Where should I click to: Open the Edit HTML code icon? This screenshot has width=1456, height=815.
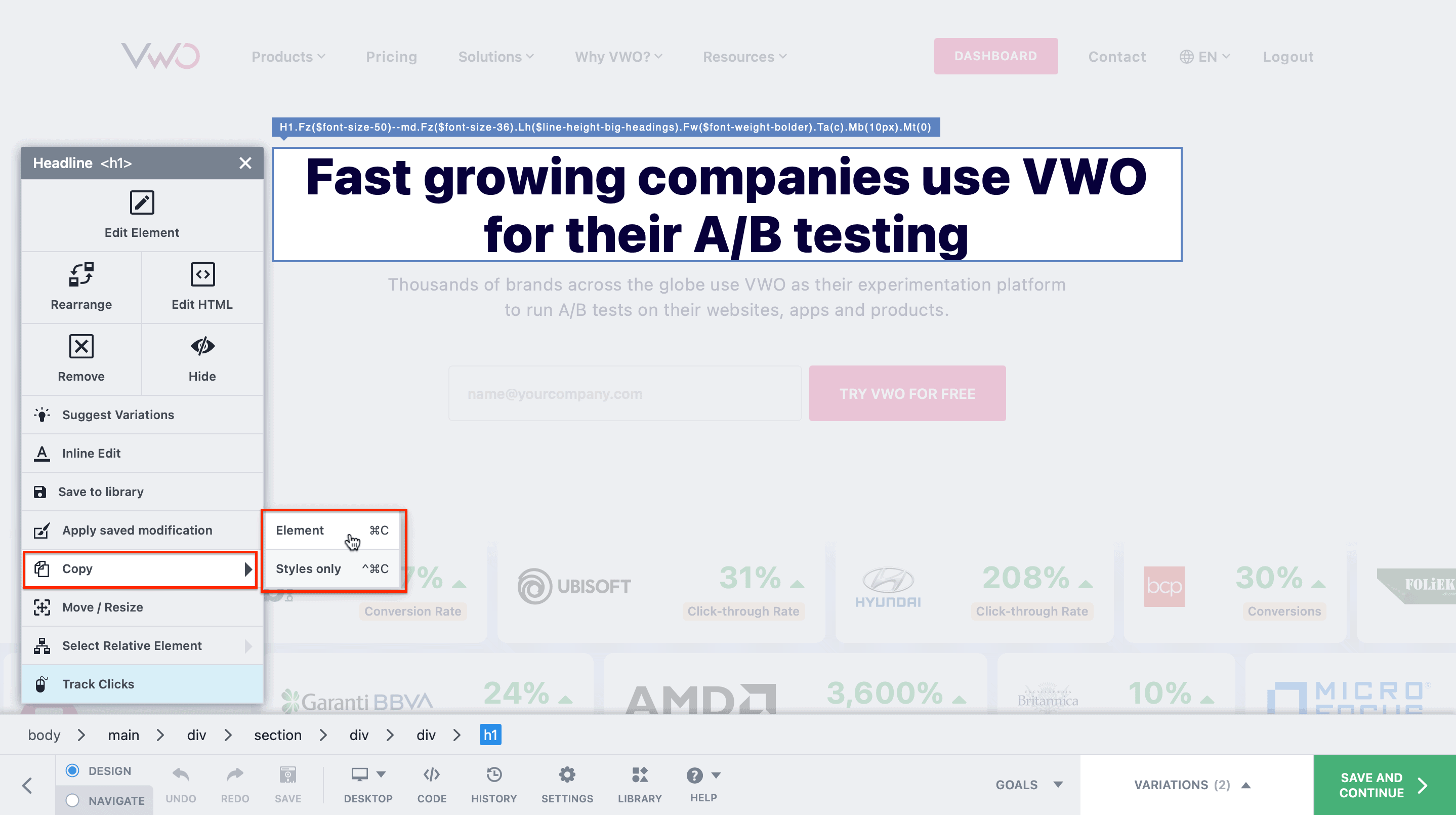pyautogui.click(x=202, y=274)
